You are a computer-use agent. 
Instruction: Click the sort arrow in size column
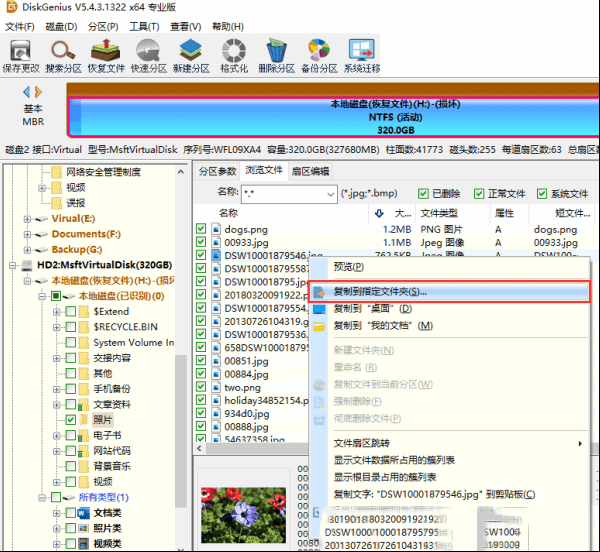click(x=379, y=213)
